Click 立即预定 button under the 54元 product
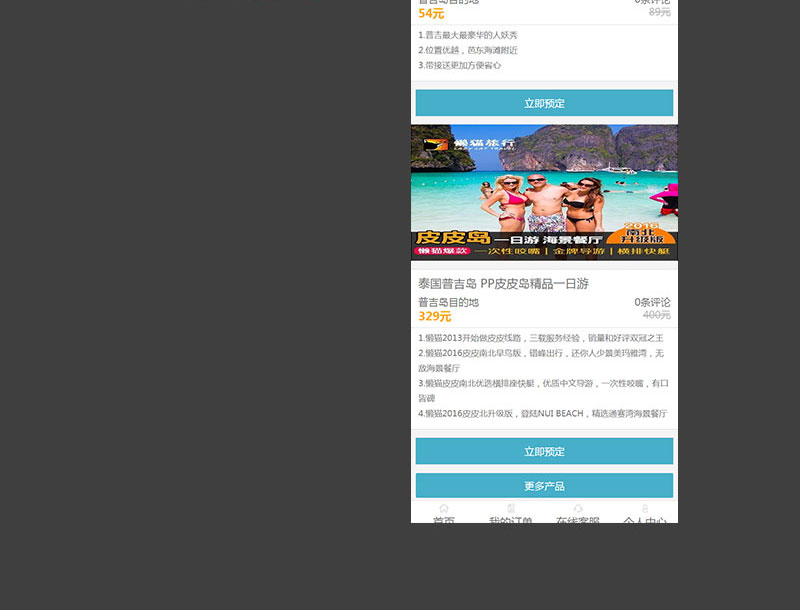This screenshot has width=800, height=610. pyautogui.click(x=544, y=103)
